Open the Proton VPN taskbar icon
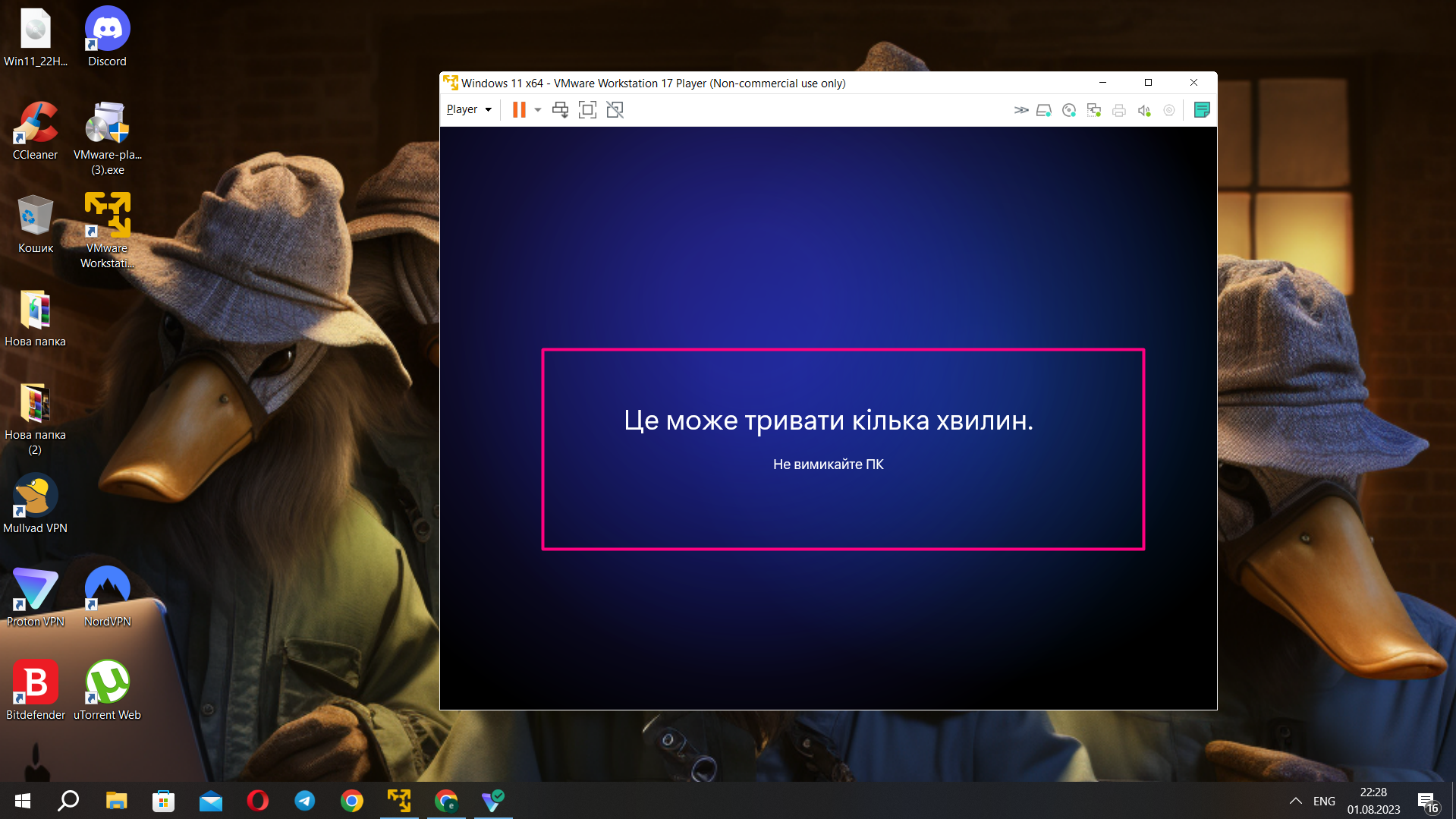The width and height of the screenshot is (1456, 819). click(493, 801)
